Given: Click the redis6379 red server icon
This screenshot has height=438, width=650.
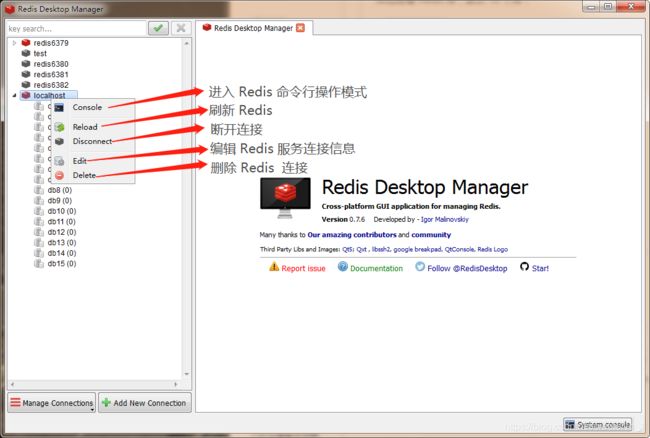Looking at the screenshot, I should 26,43.
